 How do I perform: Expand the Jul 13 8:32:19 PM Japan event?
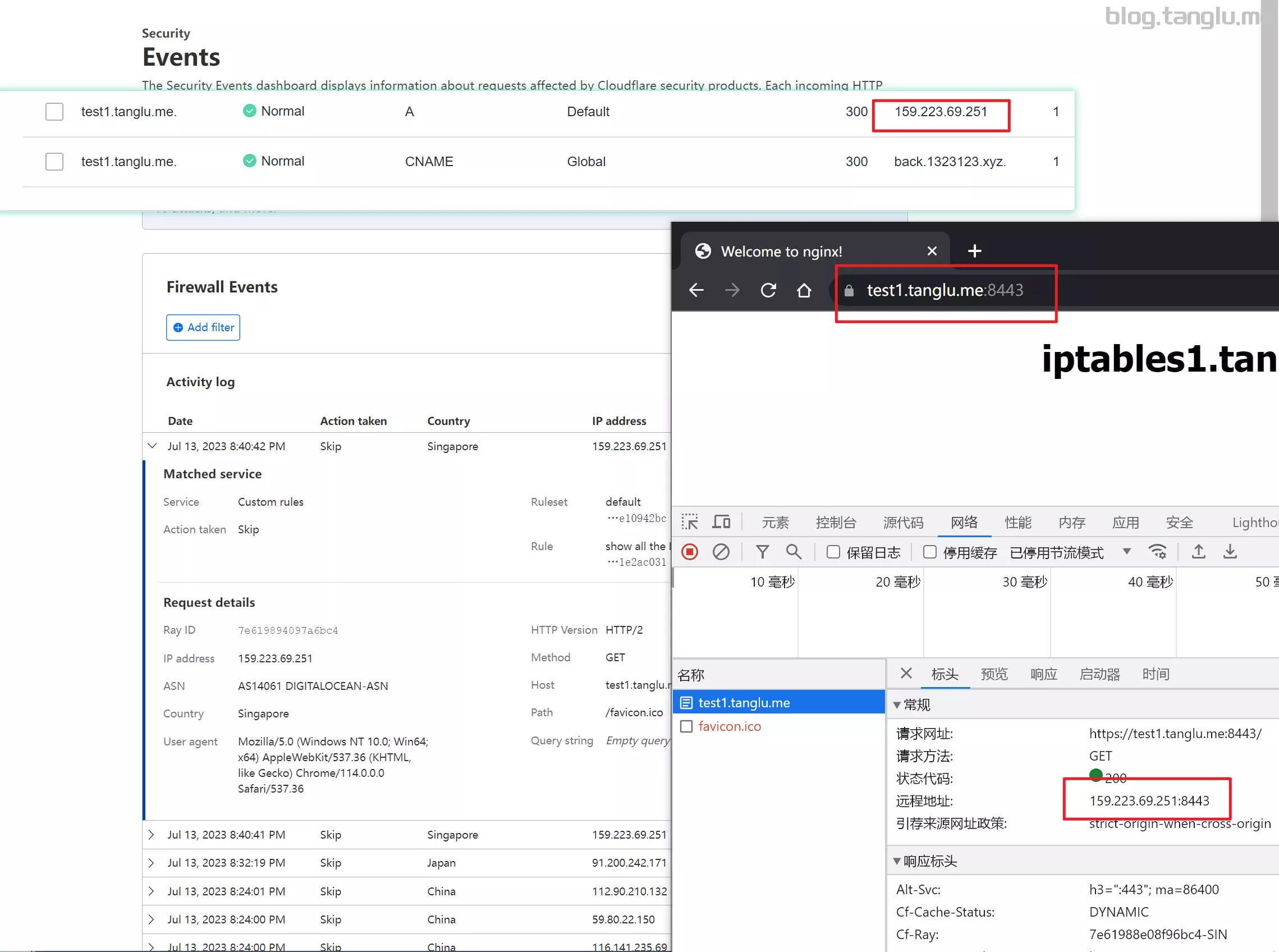(x=151, y=863)
